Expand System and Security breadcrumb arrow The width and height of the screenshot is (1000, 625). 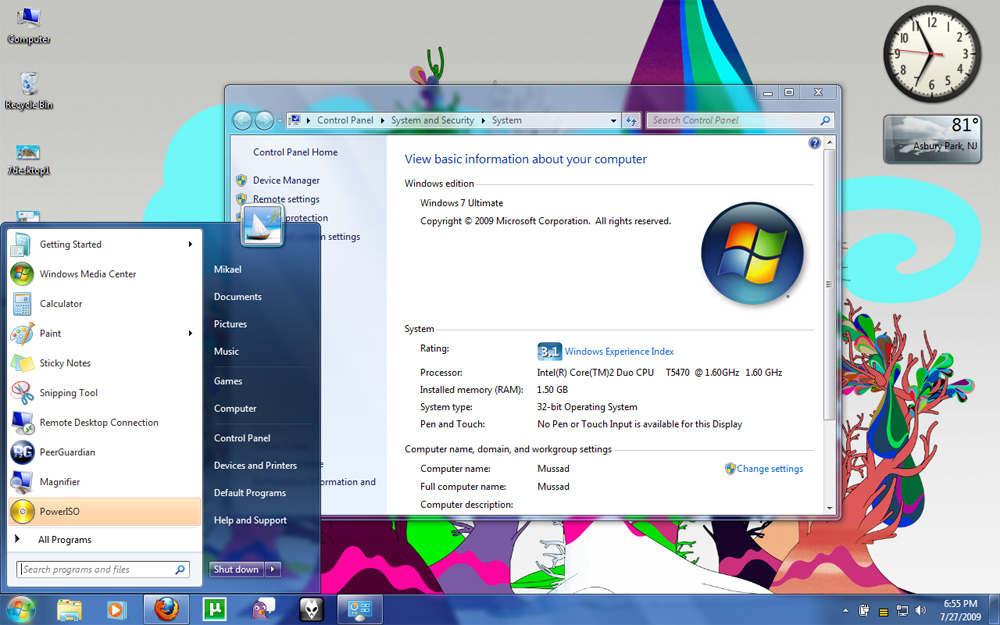tap(483, 120)
